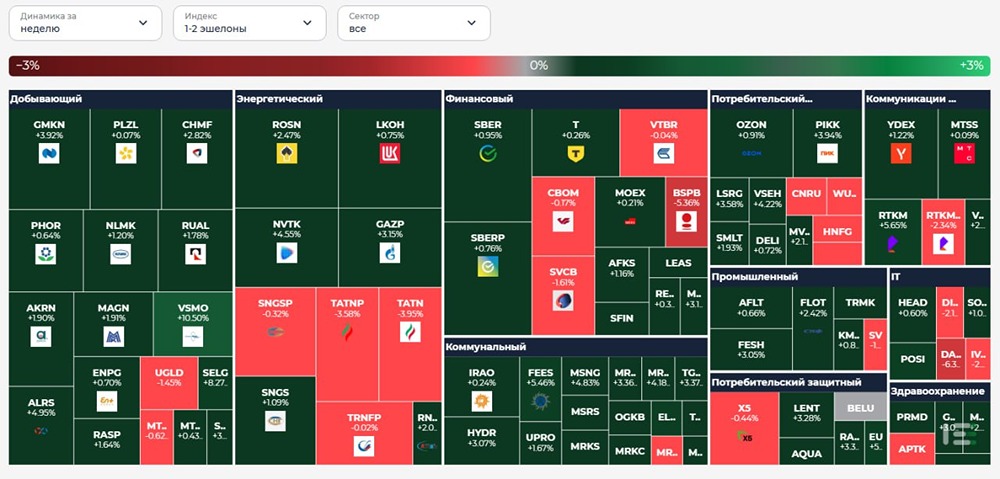Click the Здравоохранение sector header
The image size is (1000, 479).
(x=940, y=391)
